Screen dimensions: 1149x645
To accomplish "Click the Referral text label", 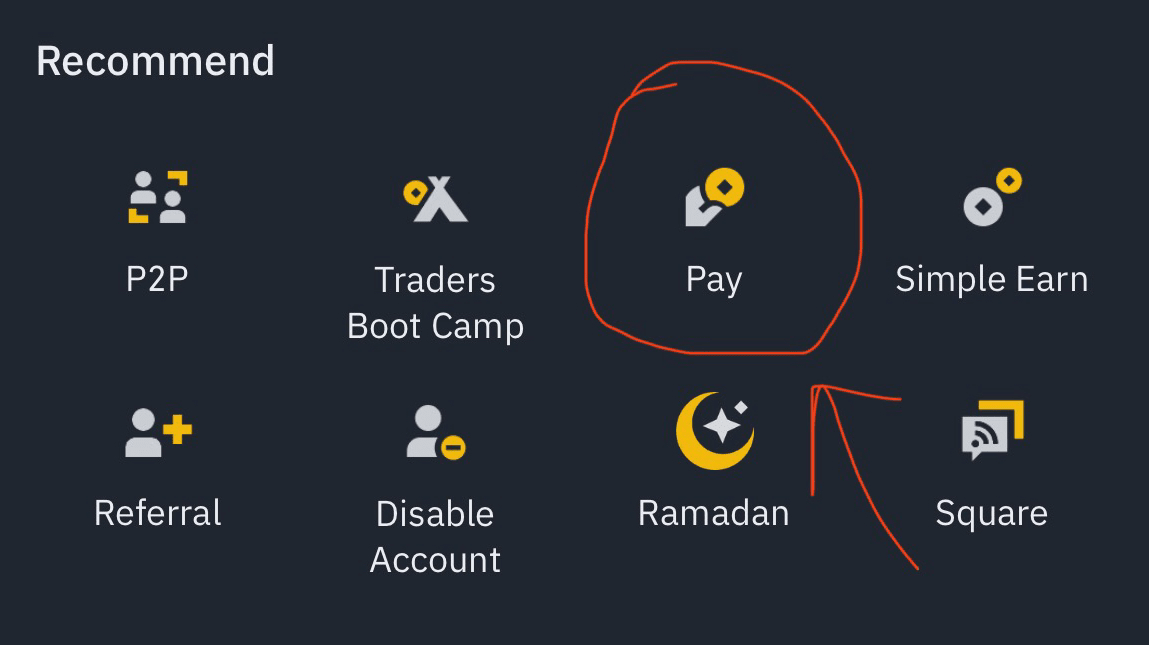I will click(x=158, y=513).
